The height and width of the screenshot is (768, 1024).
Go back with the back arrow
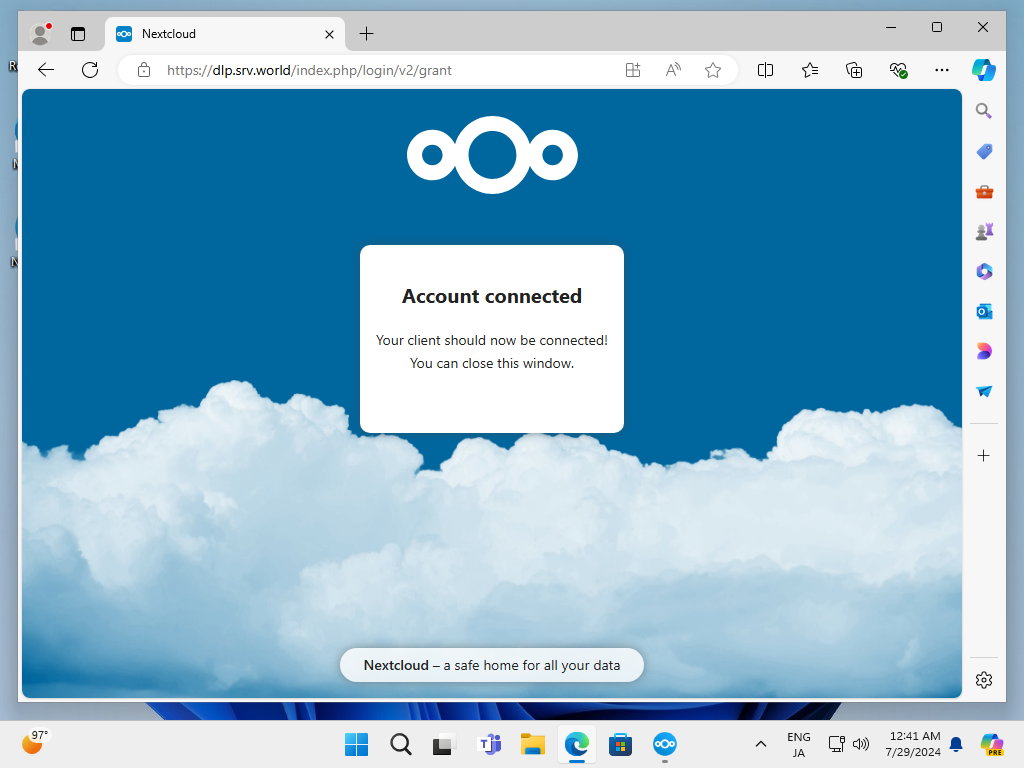click(46, 70)
